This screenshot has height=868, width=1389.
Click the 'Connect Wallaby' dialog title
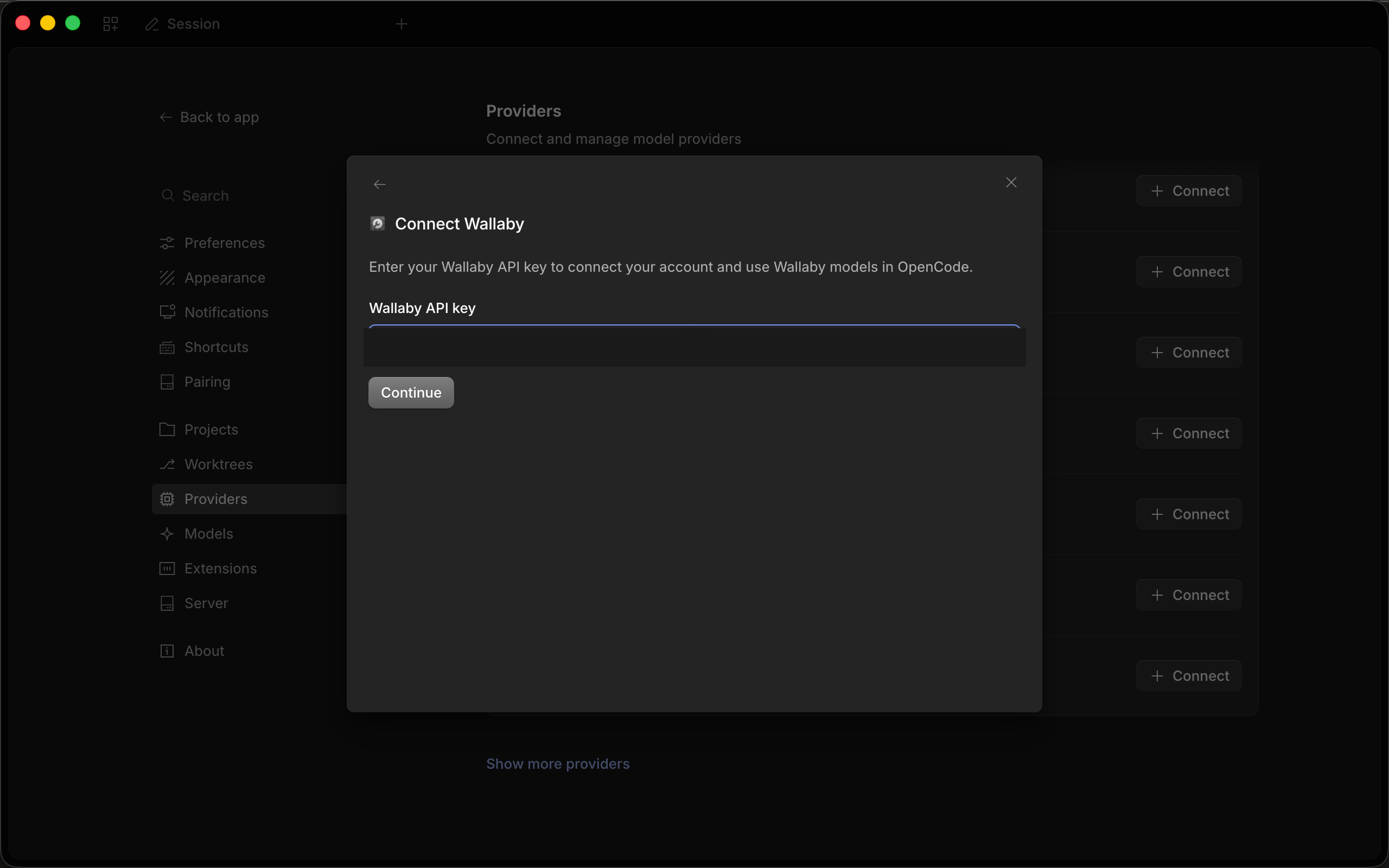(459, 224)
